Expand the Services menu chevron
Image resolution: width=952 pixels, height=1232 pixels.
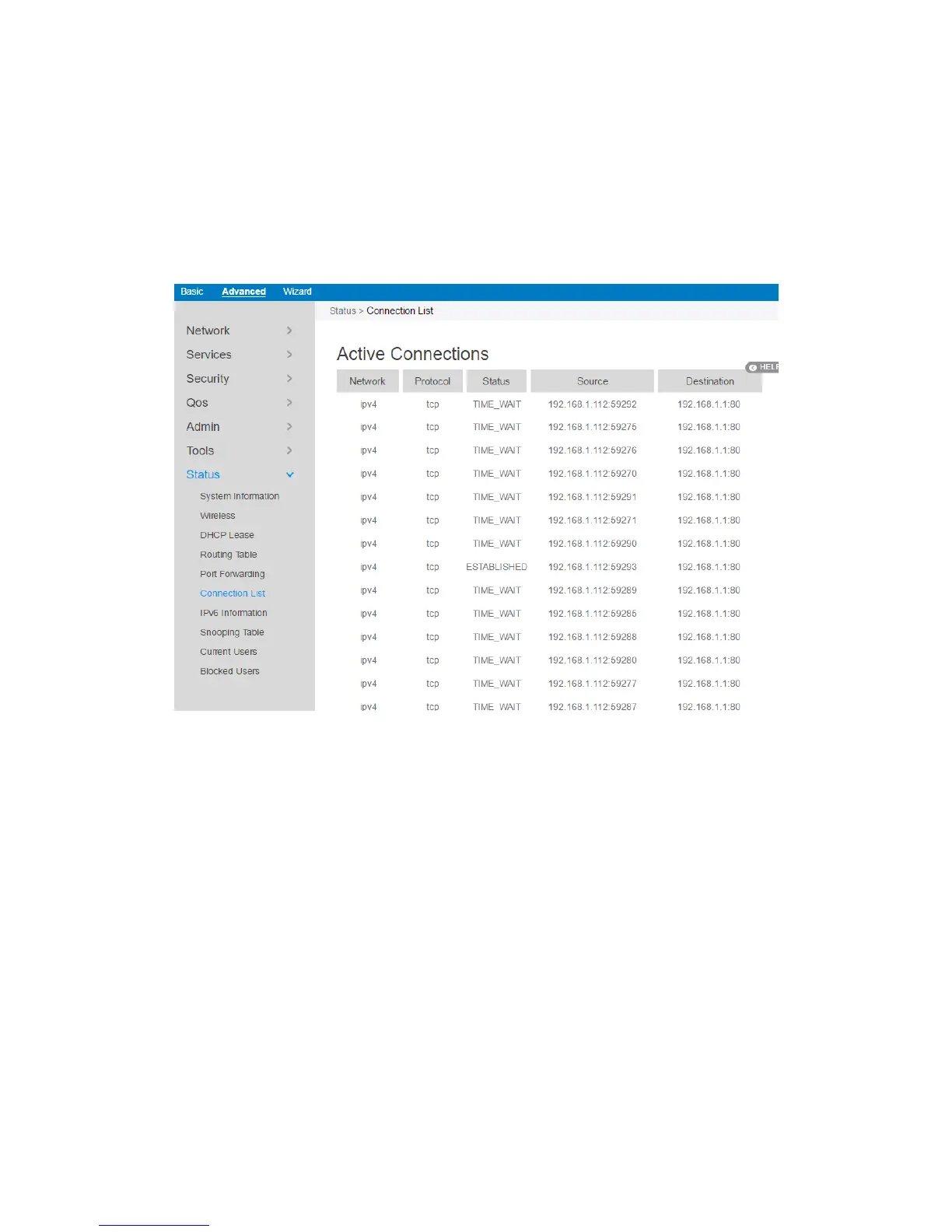289,355
